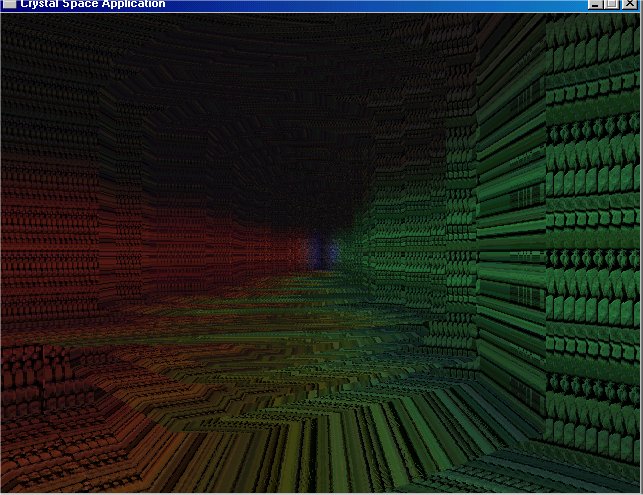This screenshot has width=643, height=495.
Task: Close the Crystal Space Application window
Action: [x=629, y=5]
